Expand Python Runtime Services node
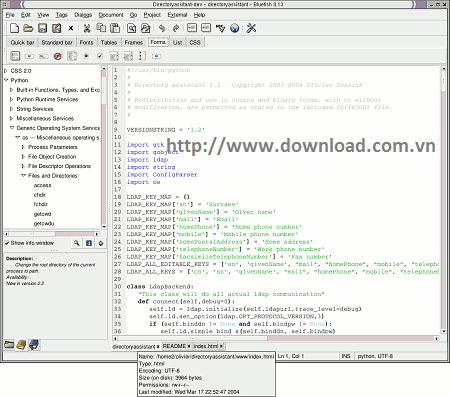The height and width of the screenshot is (397, 450). point(11,99)
